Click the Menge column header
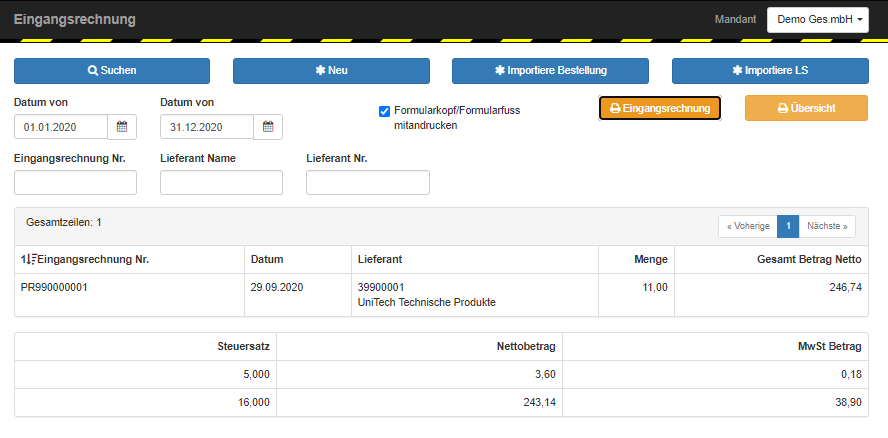This screenshot has width=888, height=438. pos(651,260)
